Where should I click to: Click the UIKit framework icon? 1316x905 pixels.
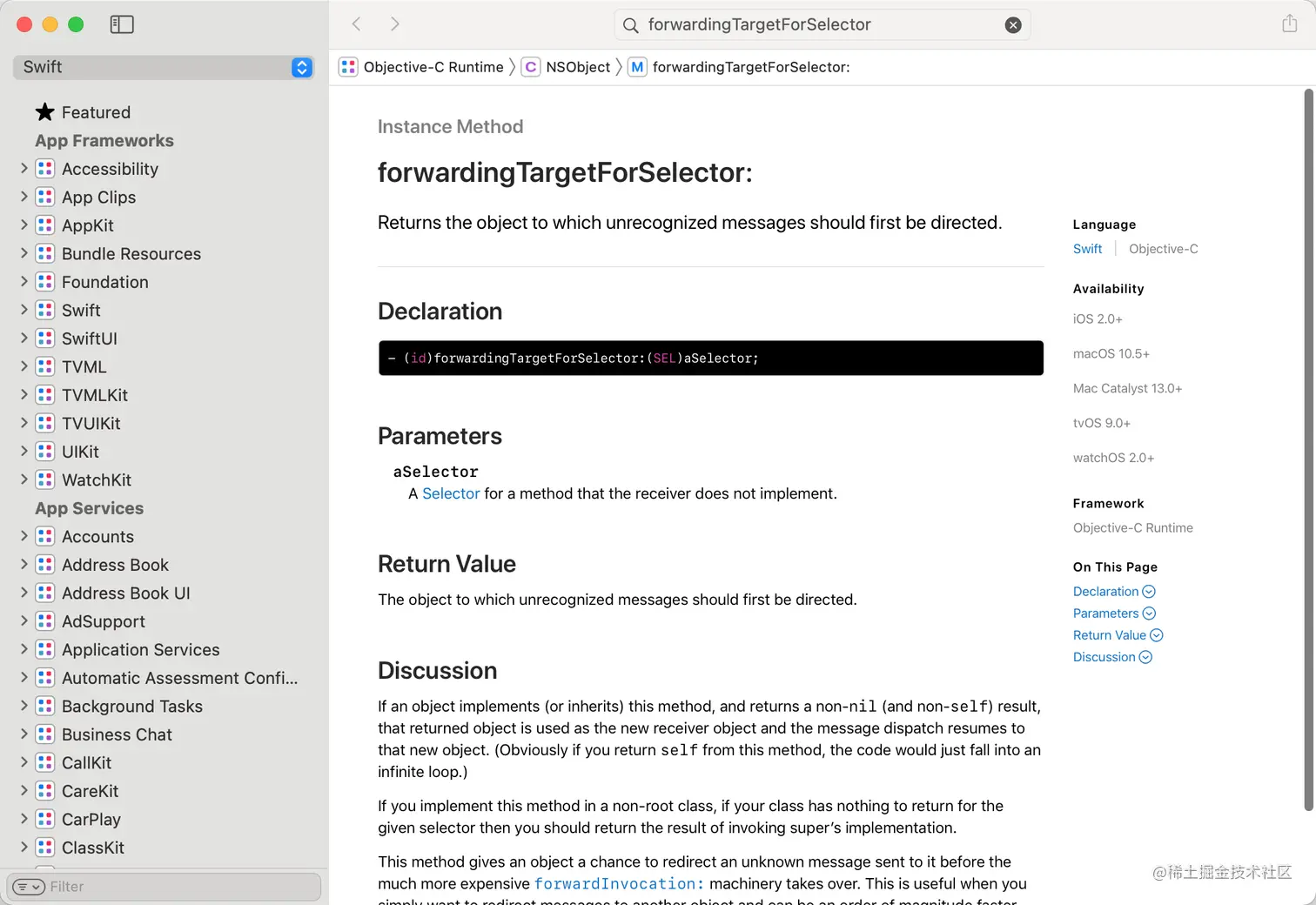45,452
